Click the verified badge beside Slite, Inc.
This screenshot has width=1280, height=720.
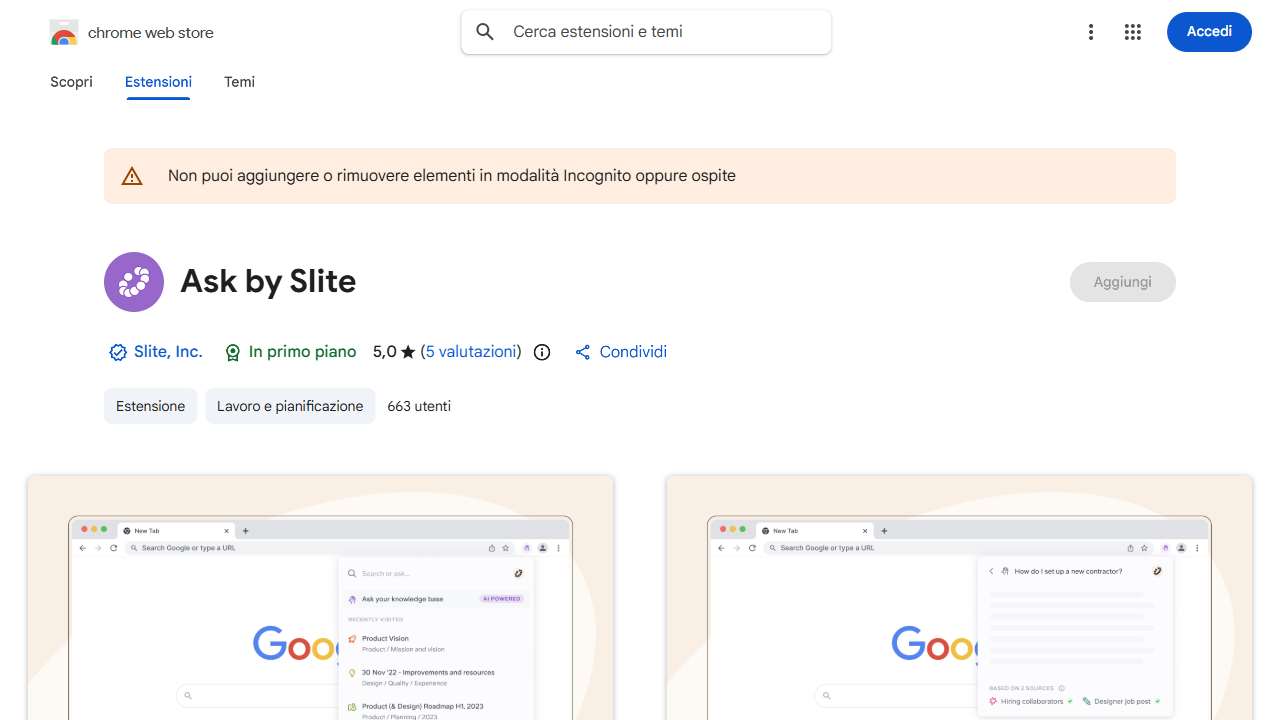[x=118, y=352]
